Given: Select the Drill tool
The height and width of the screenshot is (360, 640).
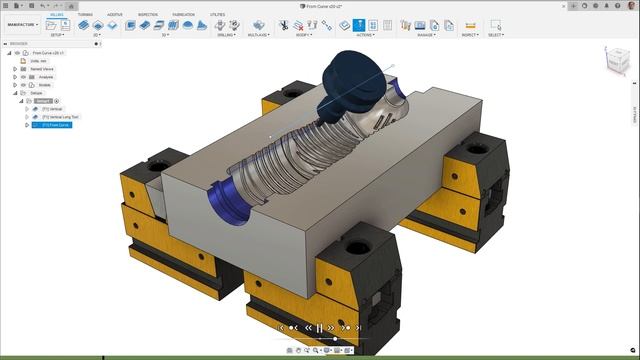Looking at the screenshot, I should click(x=220, y=25).
